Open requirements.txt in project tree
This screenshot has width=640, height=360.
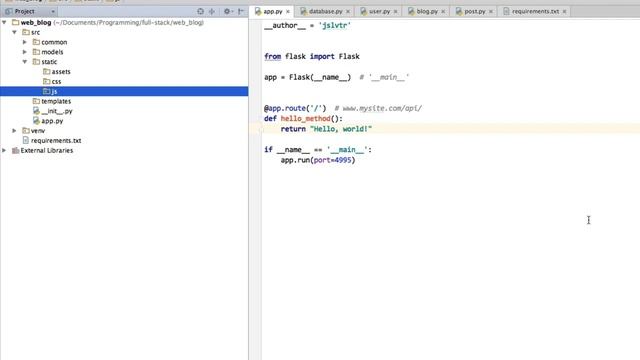click(56, 140)
